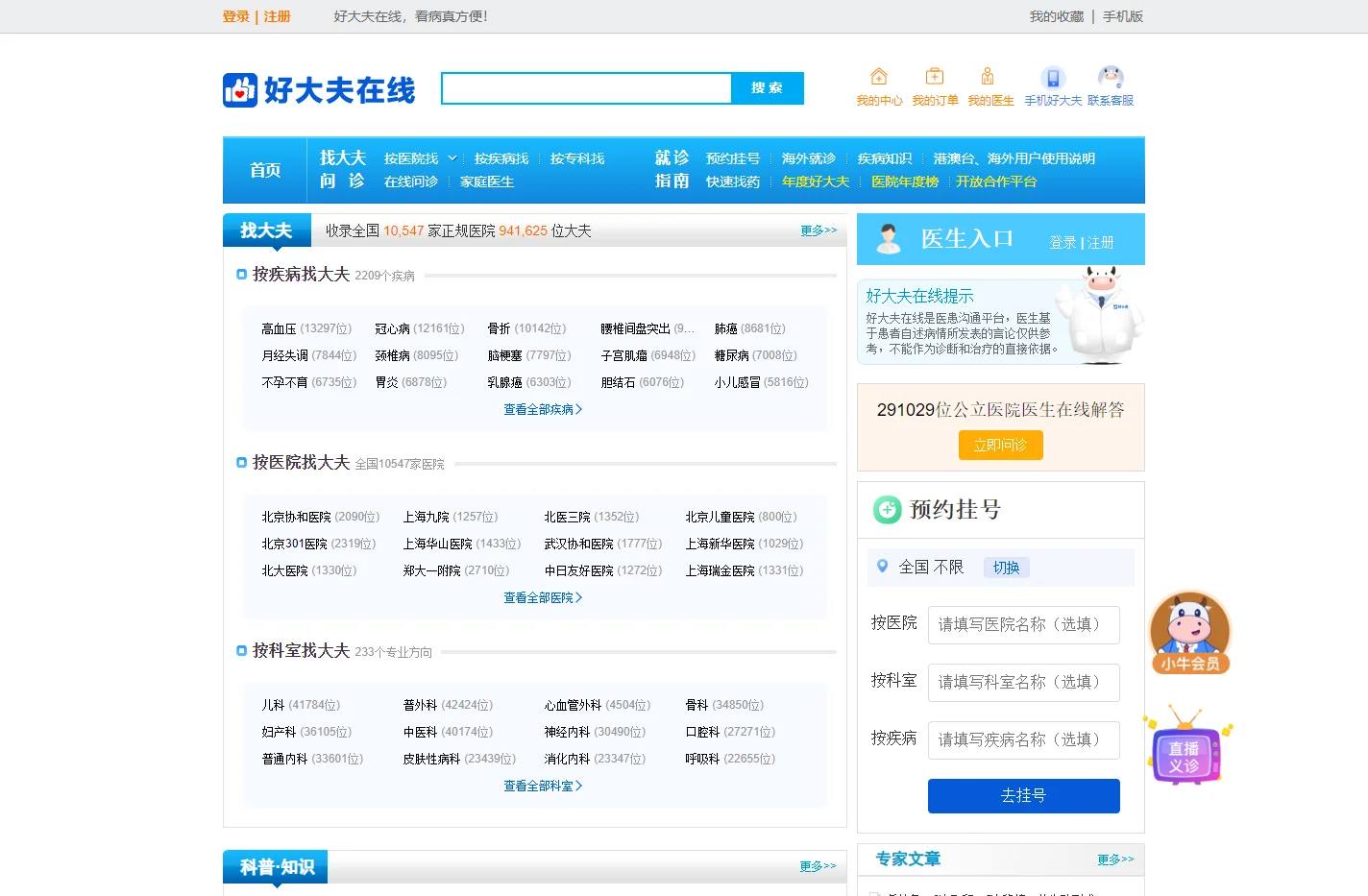Select 按疾病找 in navigation
Viewport: 1368px width, 896px height.
(501, 158)
